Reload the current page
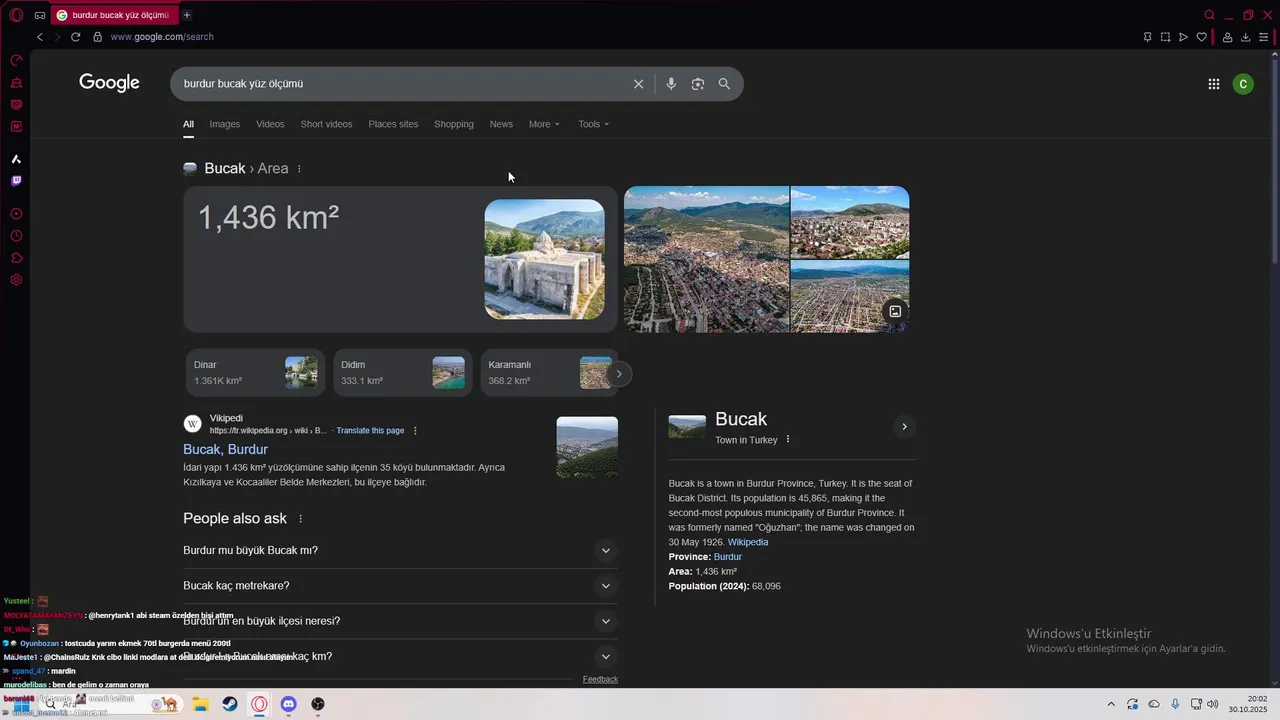This screenshot has height=720, width=1280. pos(75,37)
